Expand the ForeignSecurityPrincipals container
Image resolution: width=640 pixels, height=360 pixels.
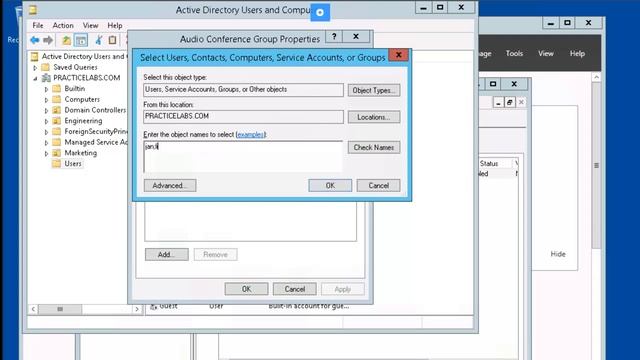pyautogui.click(x=46, y=132)
